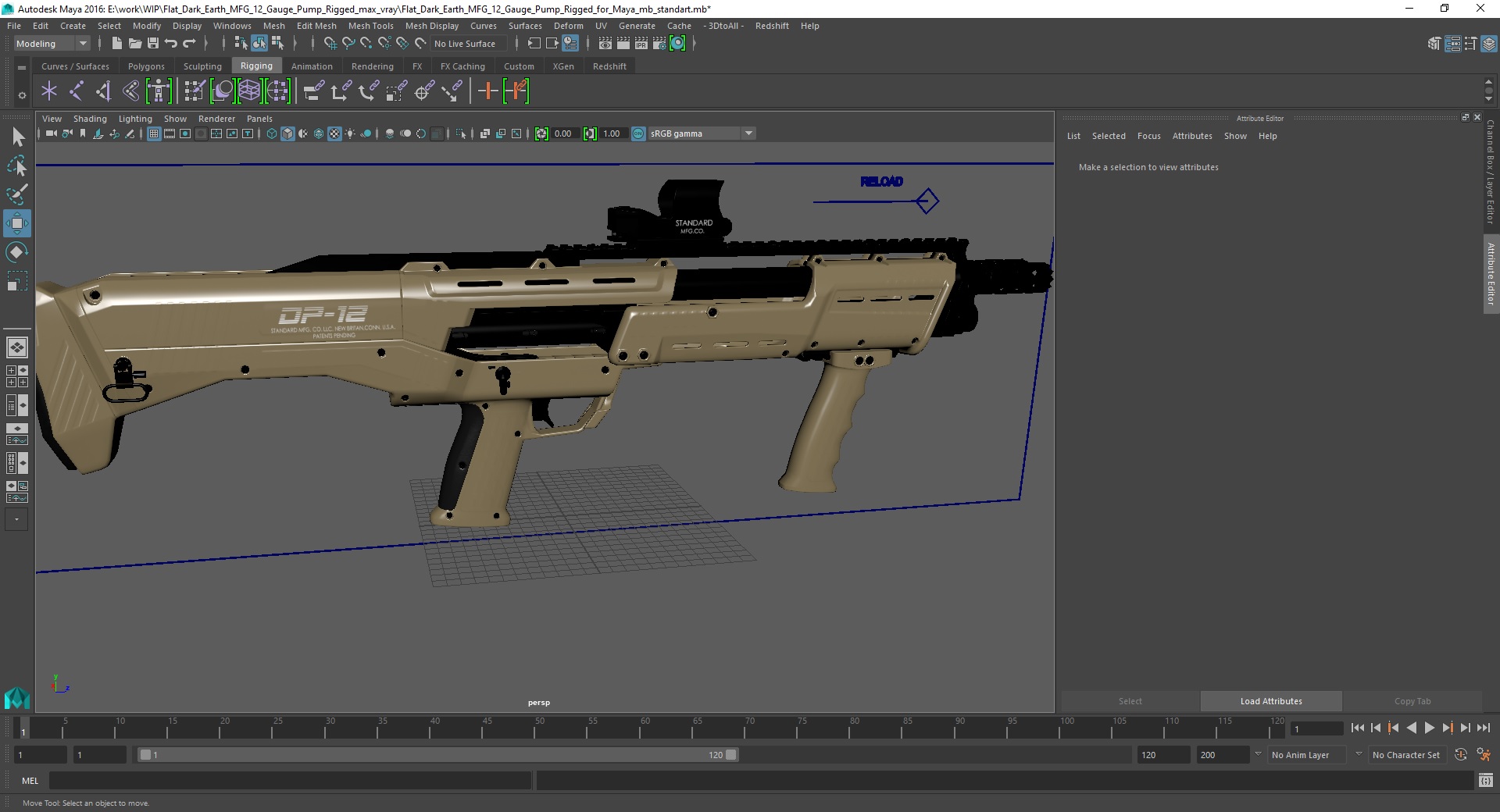Switch to the Animation shelf tab
This screenshot has width=1500, height=812.
[312, 66]
